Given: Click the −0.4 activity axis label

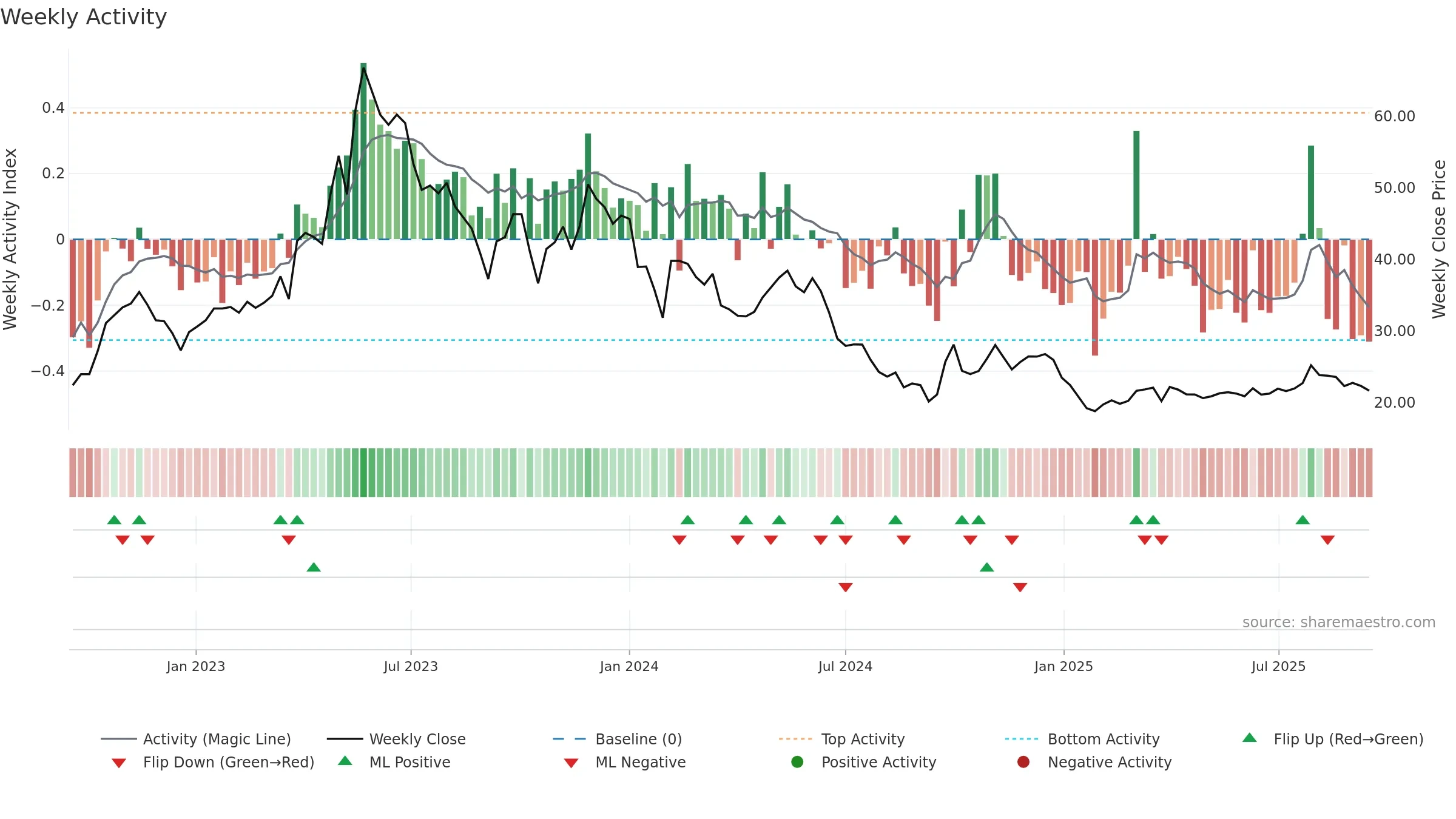Looking at the screenshot, I should tap(47, 371).
